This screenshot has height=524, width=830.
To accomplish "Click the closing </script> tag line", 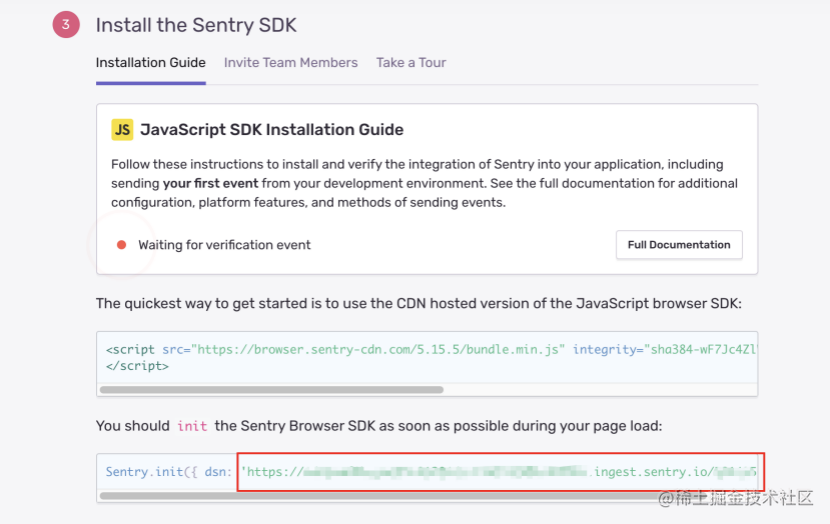I will (137, 366).
